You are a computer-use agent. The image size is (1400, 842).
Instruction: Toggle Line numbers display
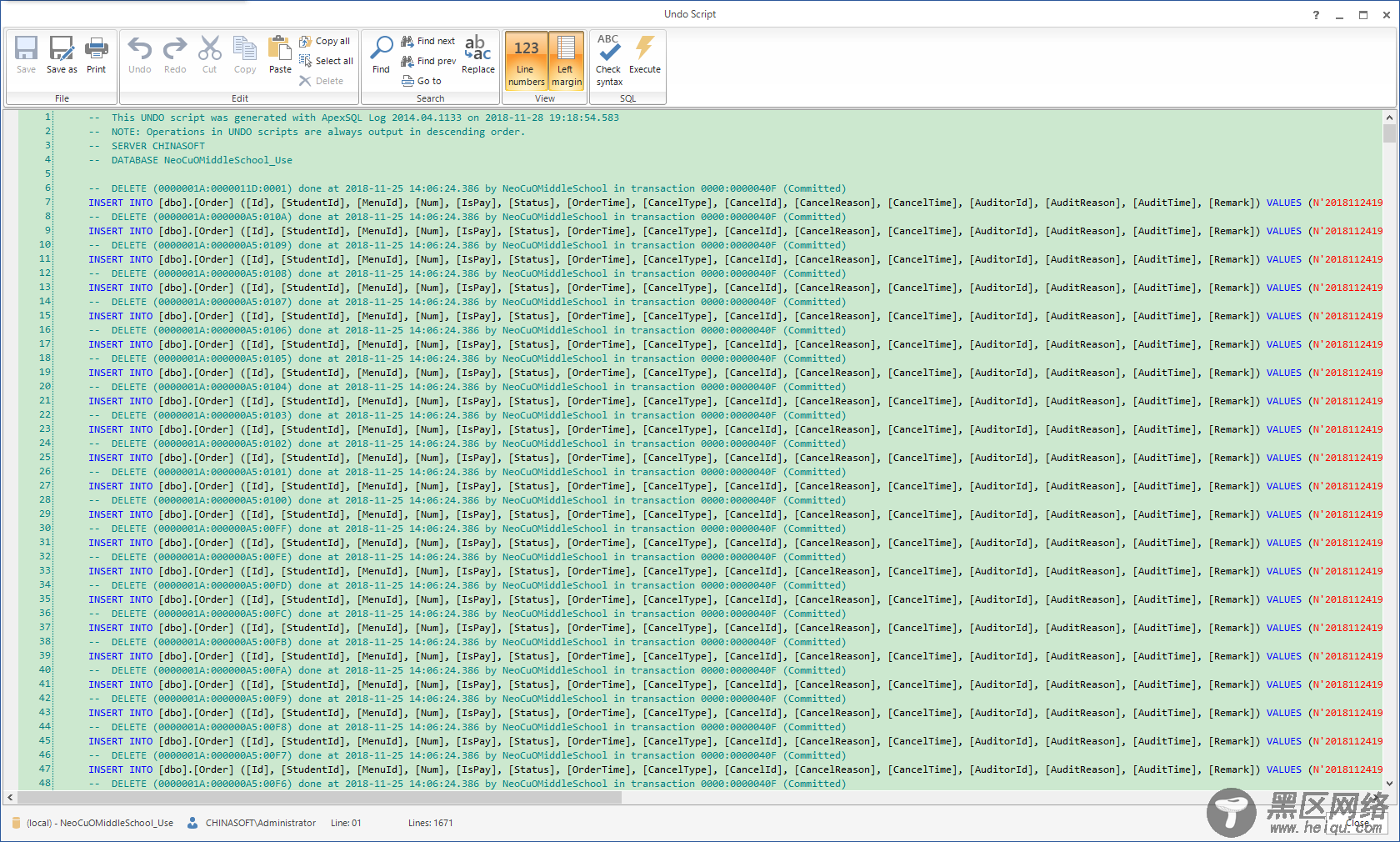pos(527,60)
